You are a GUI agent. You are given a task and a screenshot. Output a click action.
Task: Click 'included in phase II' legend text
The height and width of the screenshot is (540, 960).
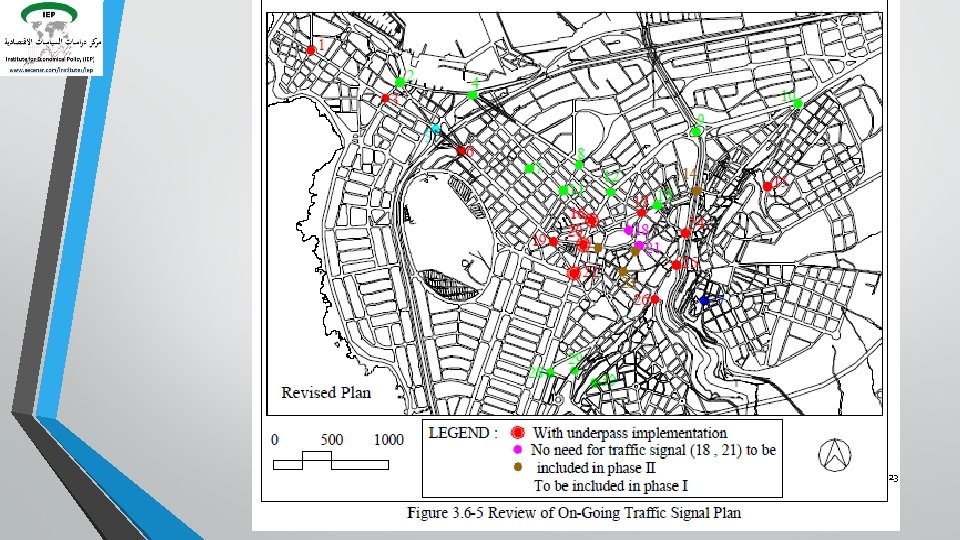(596, 468)
